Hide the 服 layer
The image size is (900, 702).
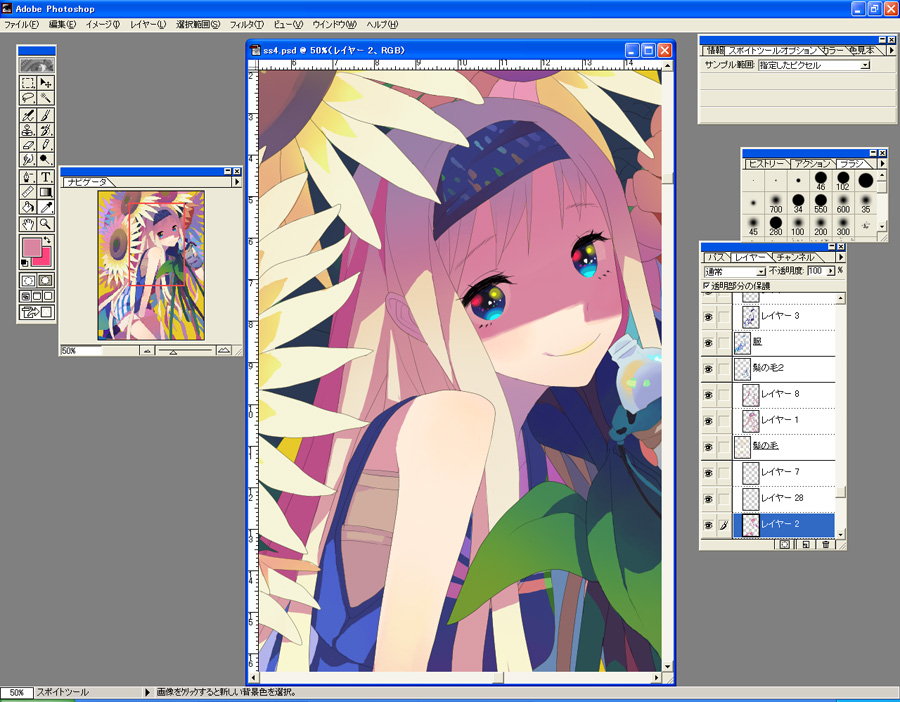(708, 343)
